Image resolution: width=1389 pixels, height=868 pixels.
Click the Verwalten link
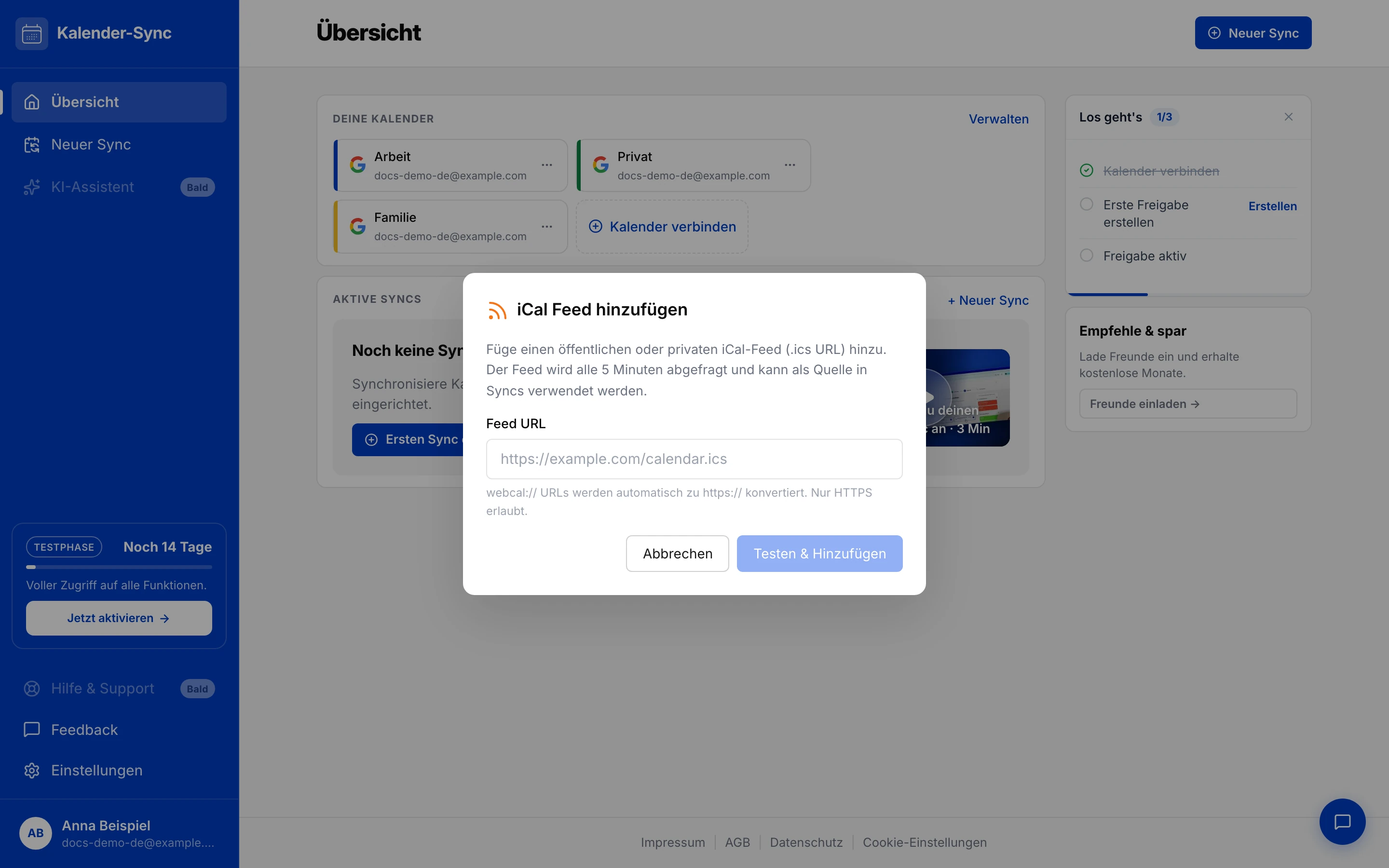(x=999, y=119)
